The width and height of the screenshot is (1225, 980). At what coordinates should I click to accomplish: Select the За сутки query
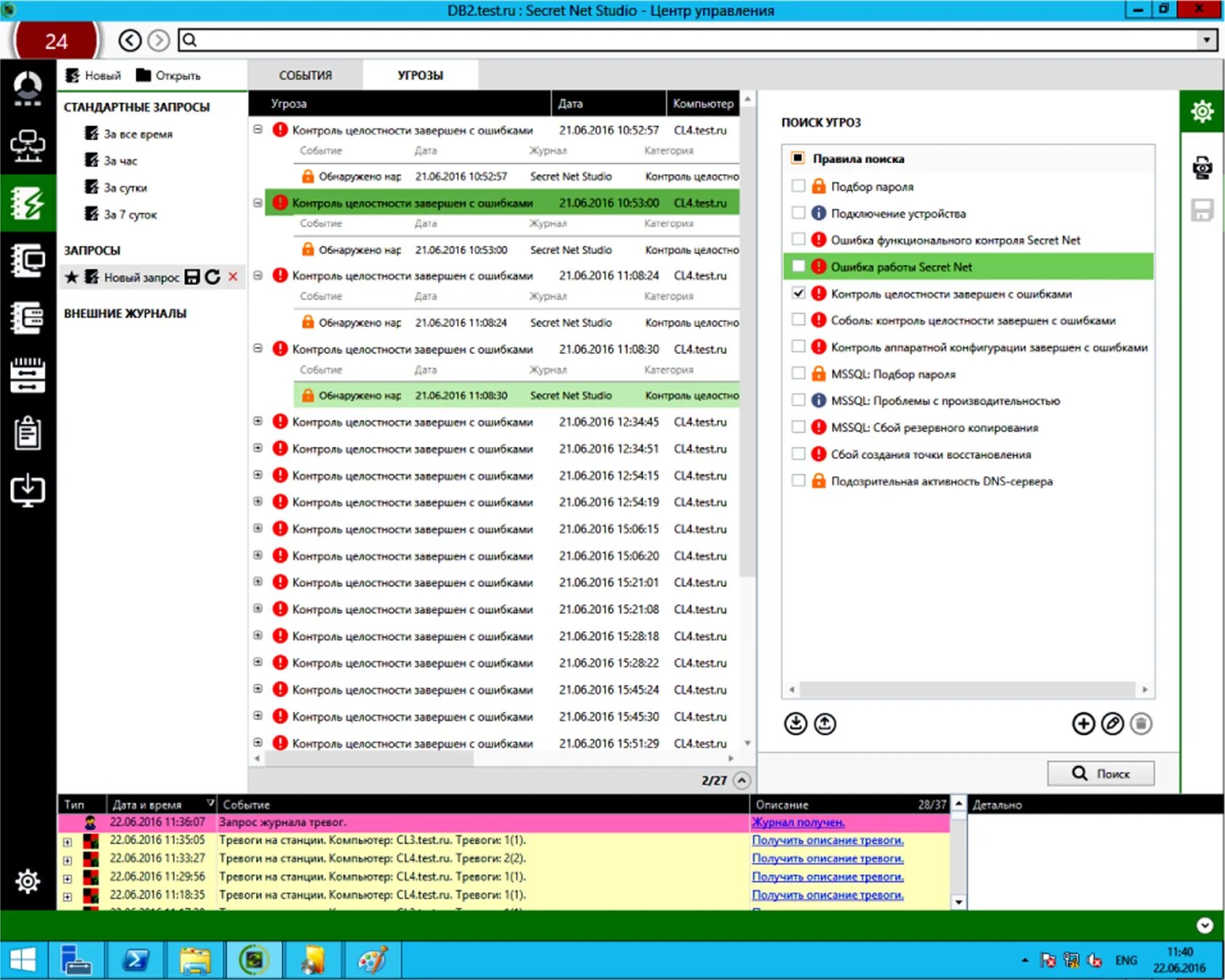click(x=116, y=187)
